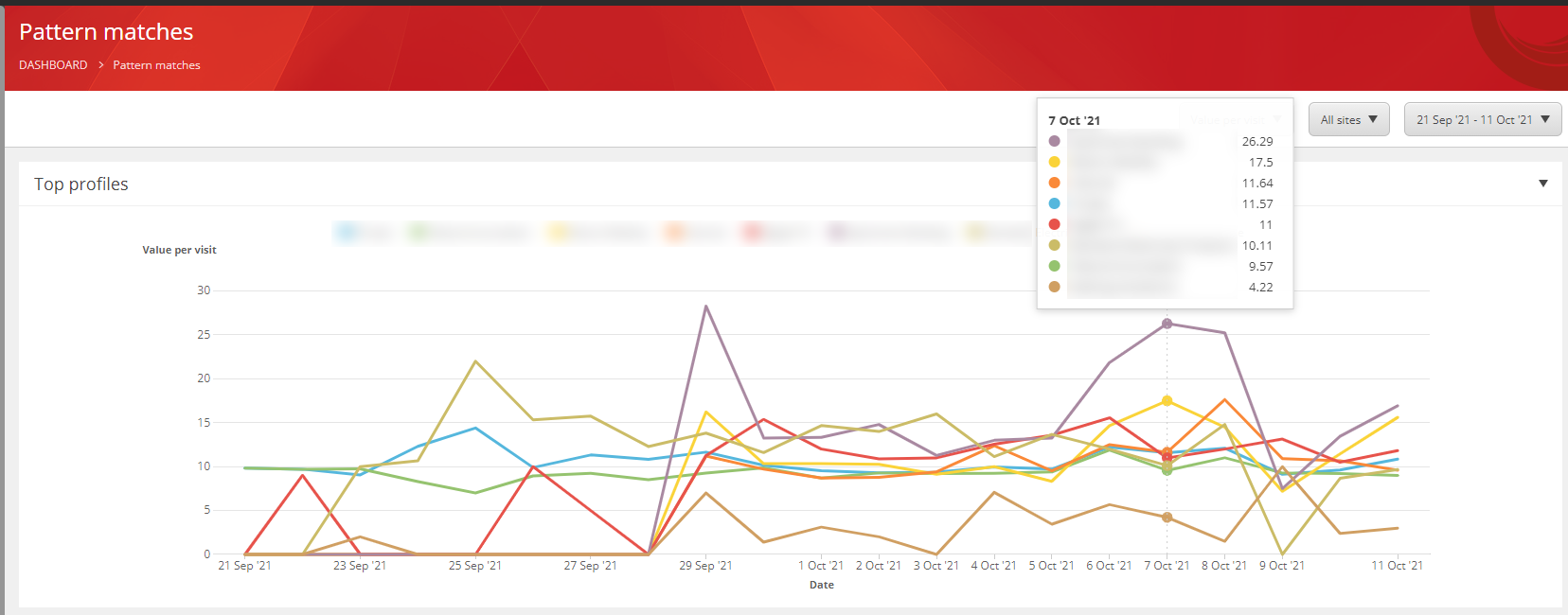This screenshot has height=615, width=1568.
Task: Click the Value per visit axis label
Action: tap(179, 250)
